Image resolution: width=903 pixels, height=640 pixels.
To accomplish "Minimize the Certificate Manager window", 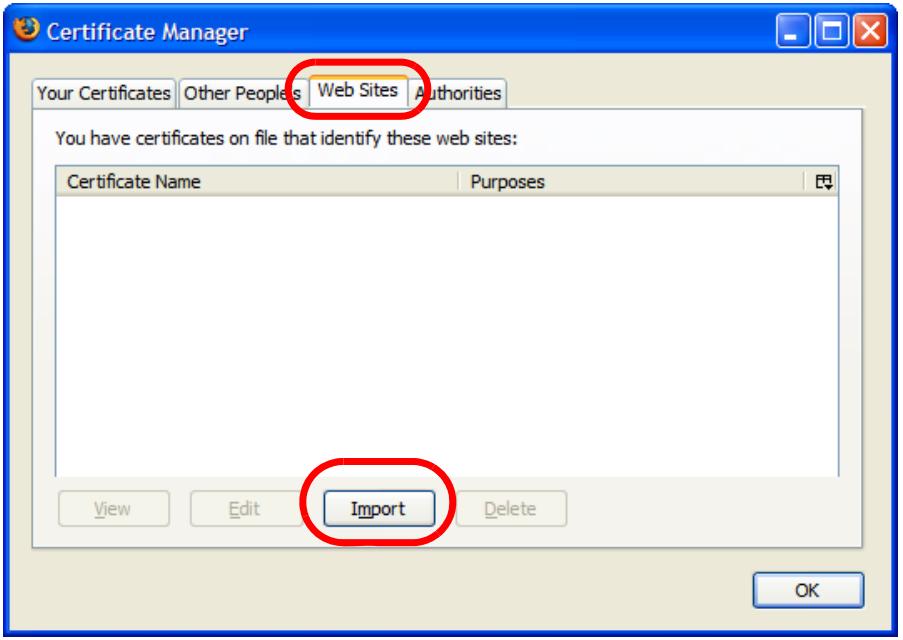I will tap(792, 31).
